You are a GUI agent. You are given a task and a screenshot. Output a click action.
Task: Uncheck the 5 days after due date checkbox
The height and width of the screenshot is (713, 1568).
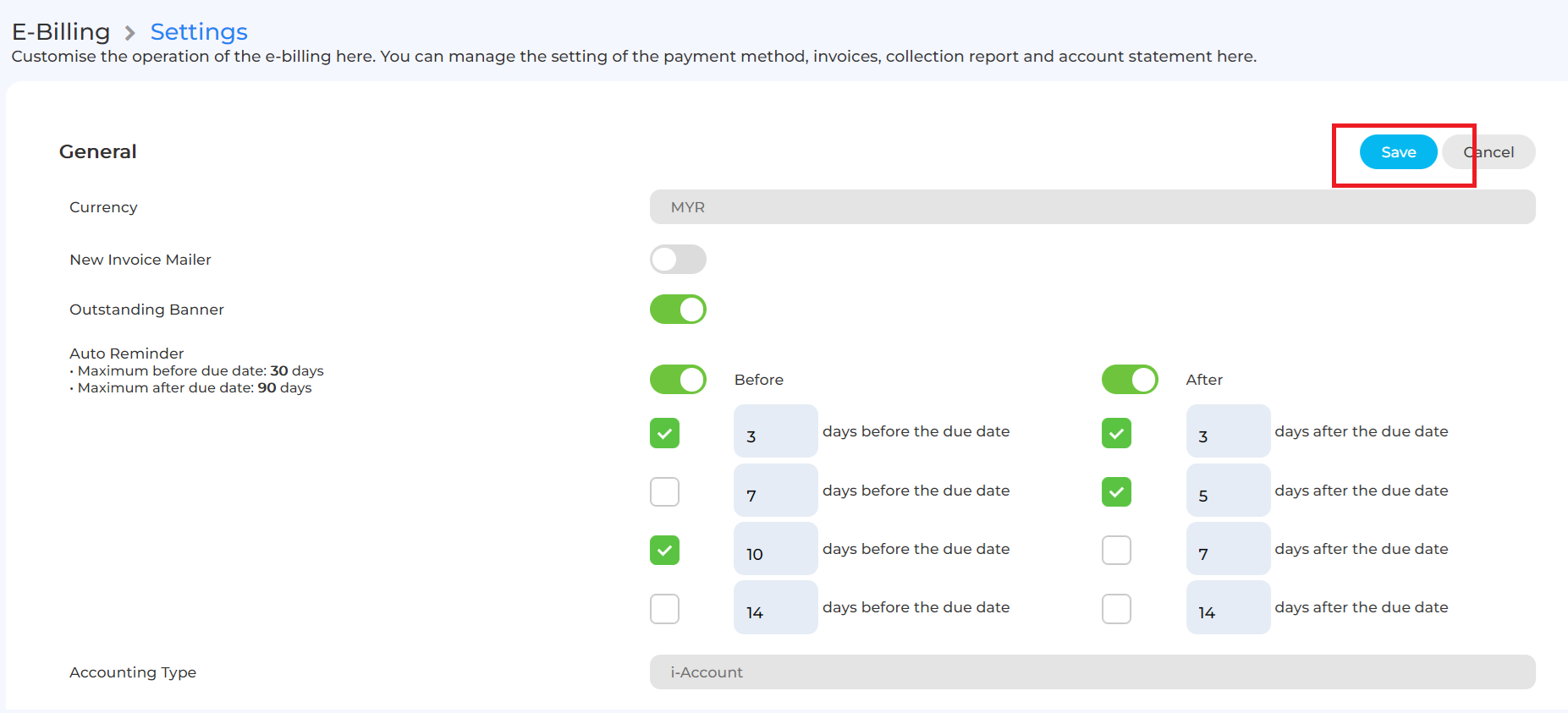(x=1116, y=491)
